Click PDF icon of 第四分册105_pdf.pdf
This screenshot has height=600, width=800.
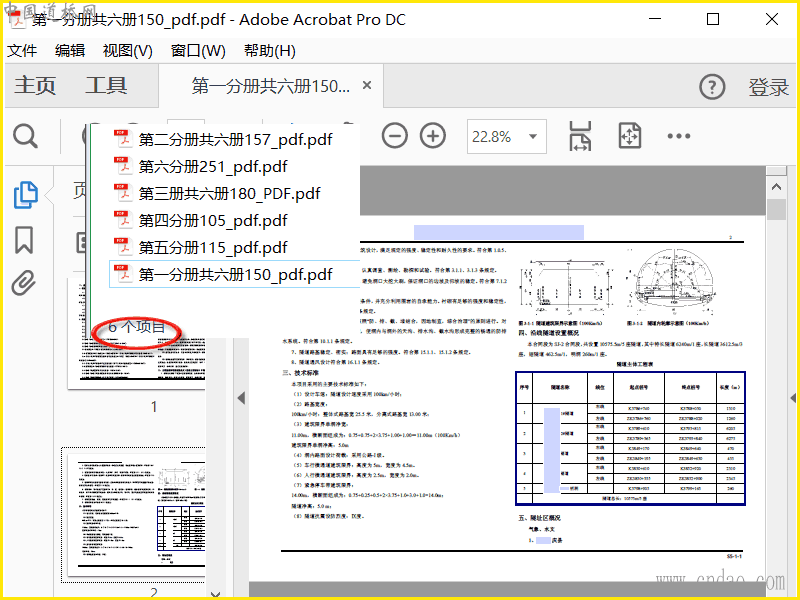(122, 220)
